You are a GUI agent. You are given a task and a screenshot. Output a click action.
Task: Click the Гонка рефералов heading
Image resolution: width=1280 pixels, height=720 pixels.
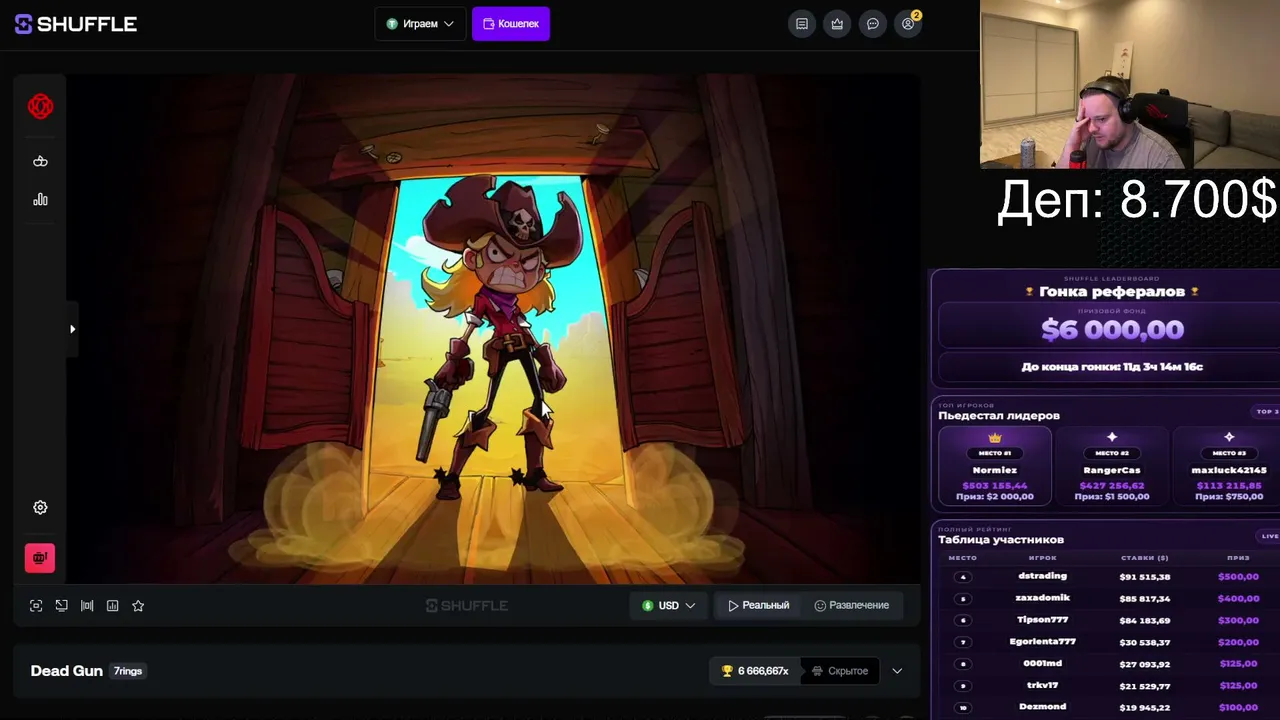[x=1111, y=292]
